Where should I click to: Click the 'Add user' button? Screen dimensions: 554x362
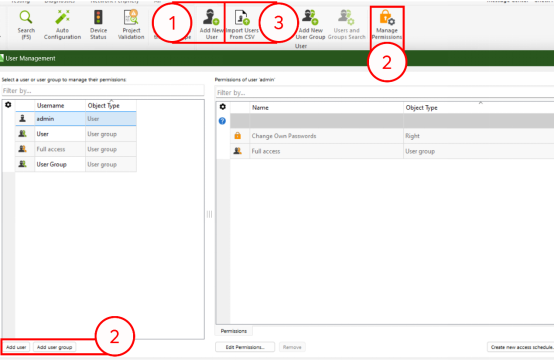click(x=16, y=347)
